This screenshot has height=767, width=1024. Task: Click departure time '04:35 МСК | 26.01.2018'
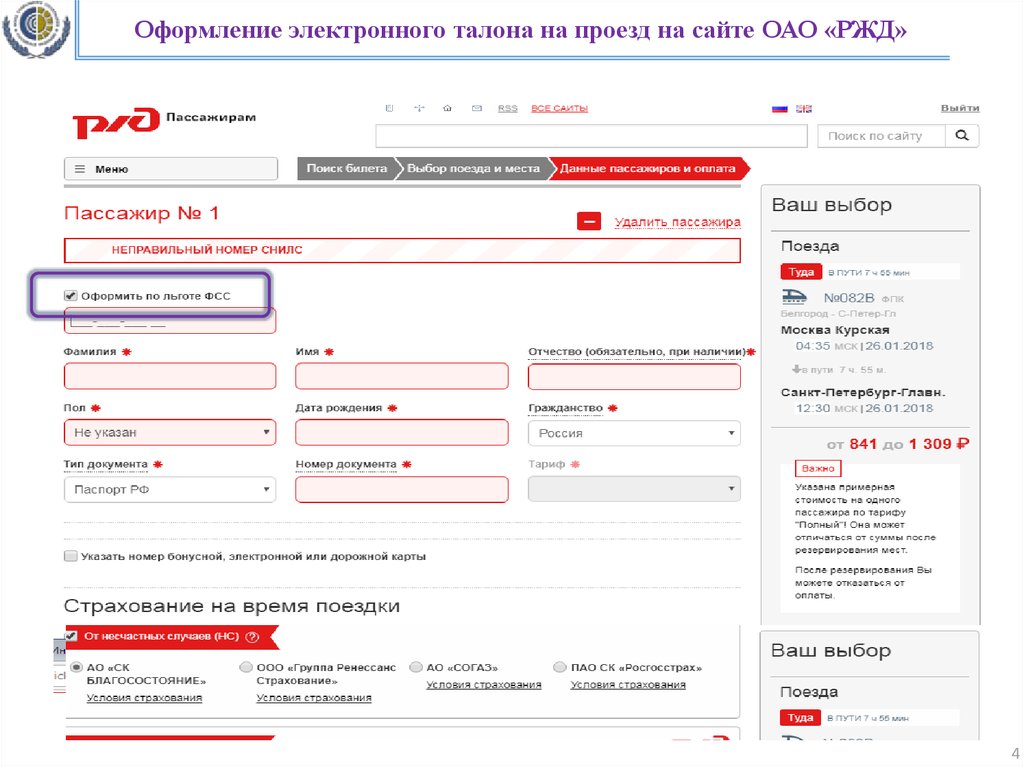tap(864, 346)
